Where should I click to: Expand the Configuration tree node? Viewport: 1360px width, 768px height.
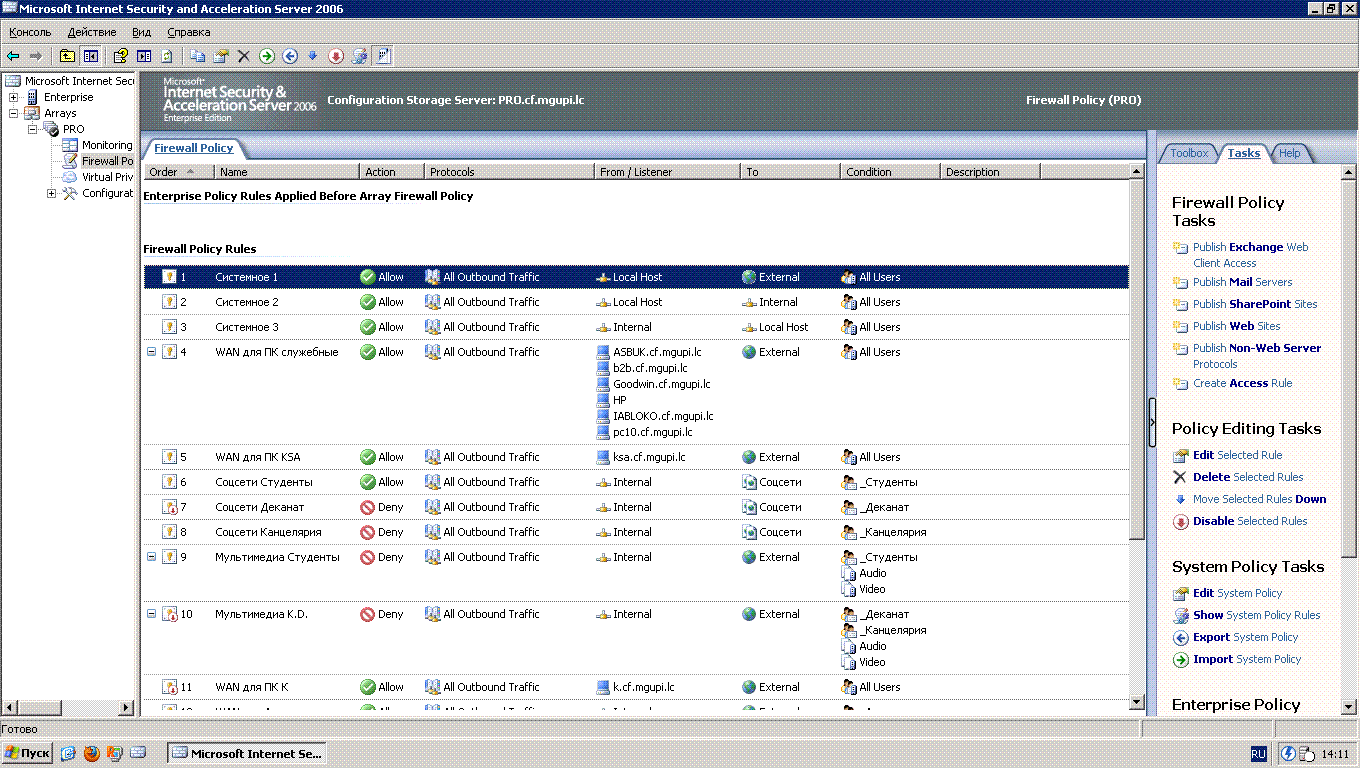click(x=52, y=193)
